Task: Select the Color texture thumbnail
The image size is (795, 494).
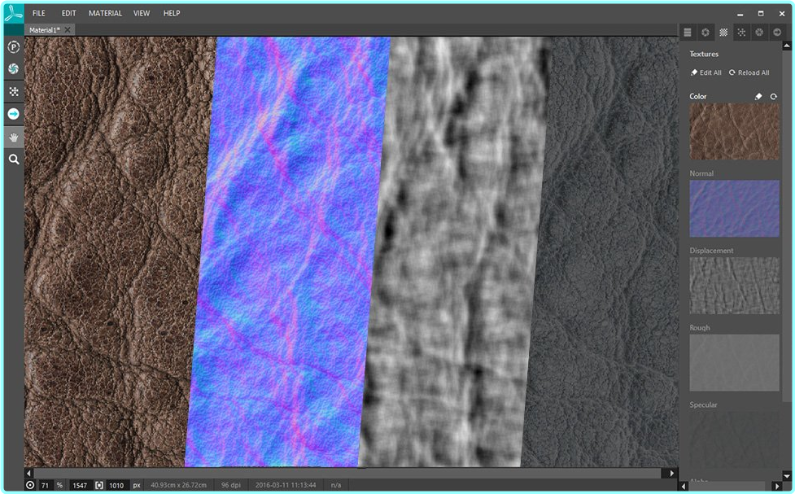Action: pos(734,132)
